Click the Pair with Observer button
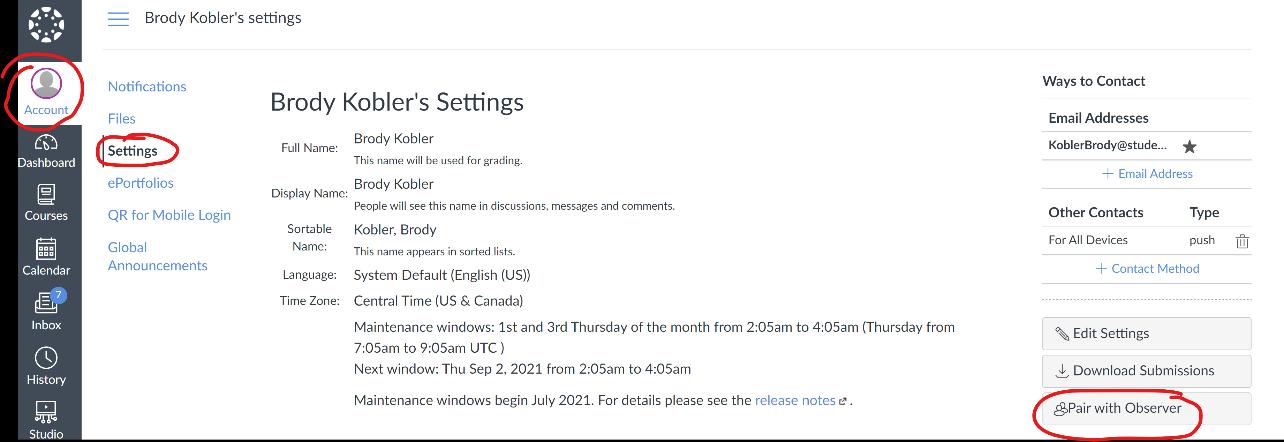 pyautogui.click(x=1146, y=408)
